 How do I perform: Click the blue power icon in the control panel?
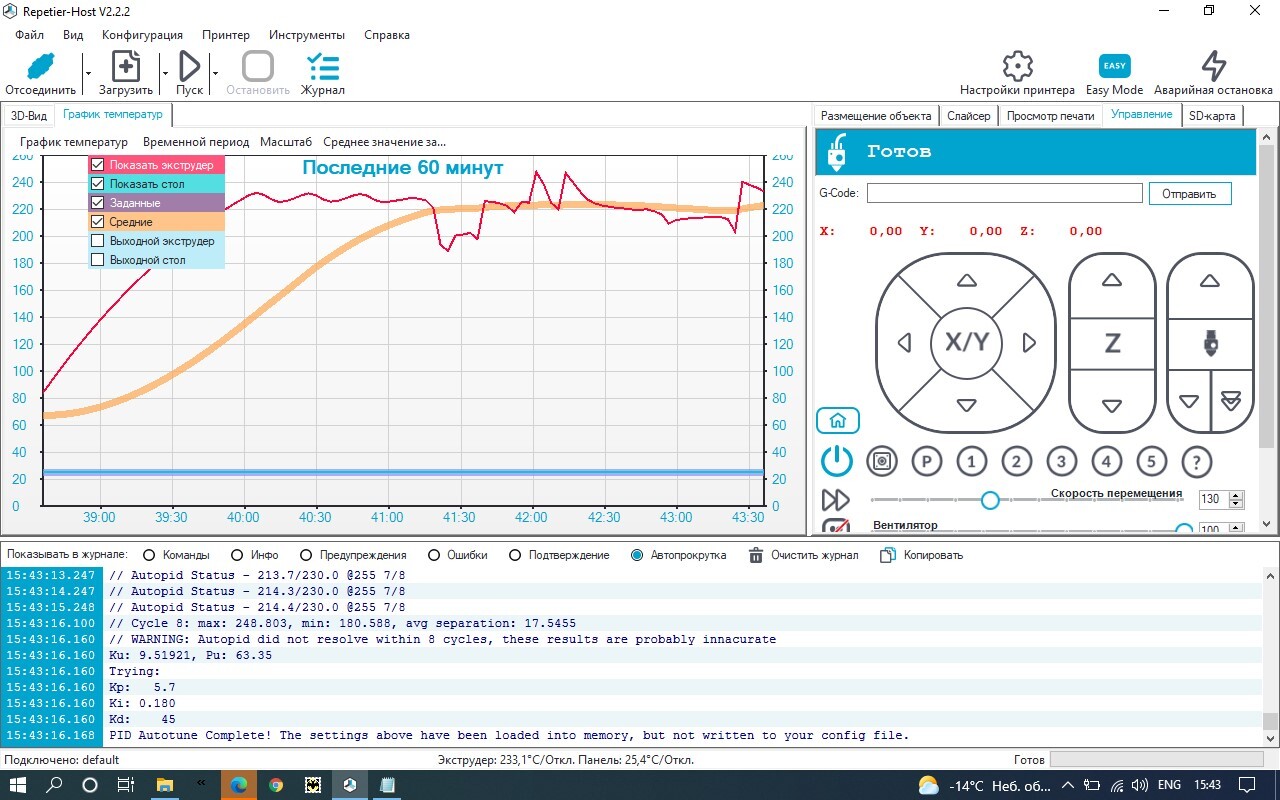[x=837, y=461]
